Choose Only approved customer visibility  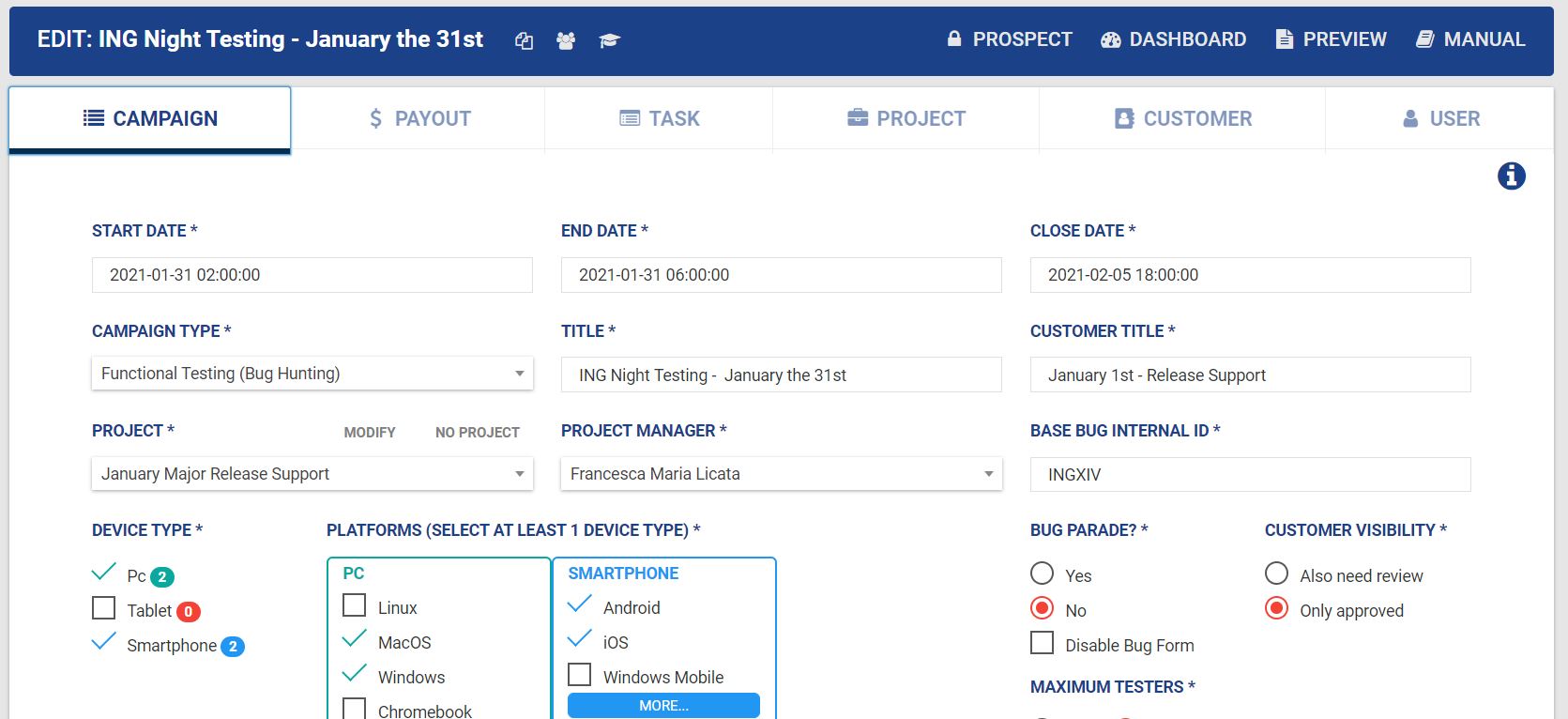point(1277,608)
